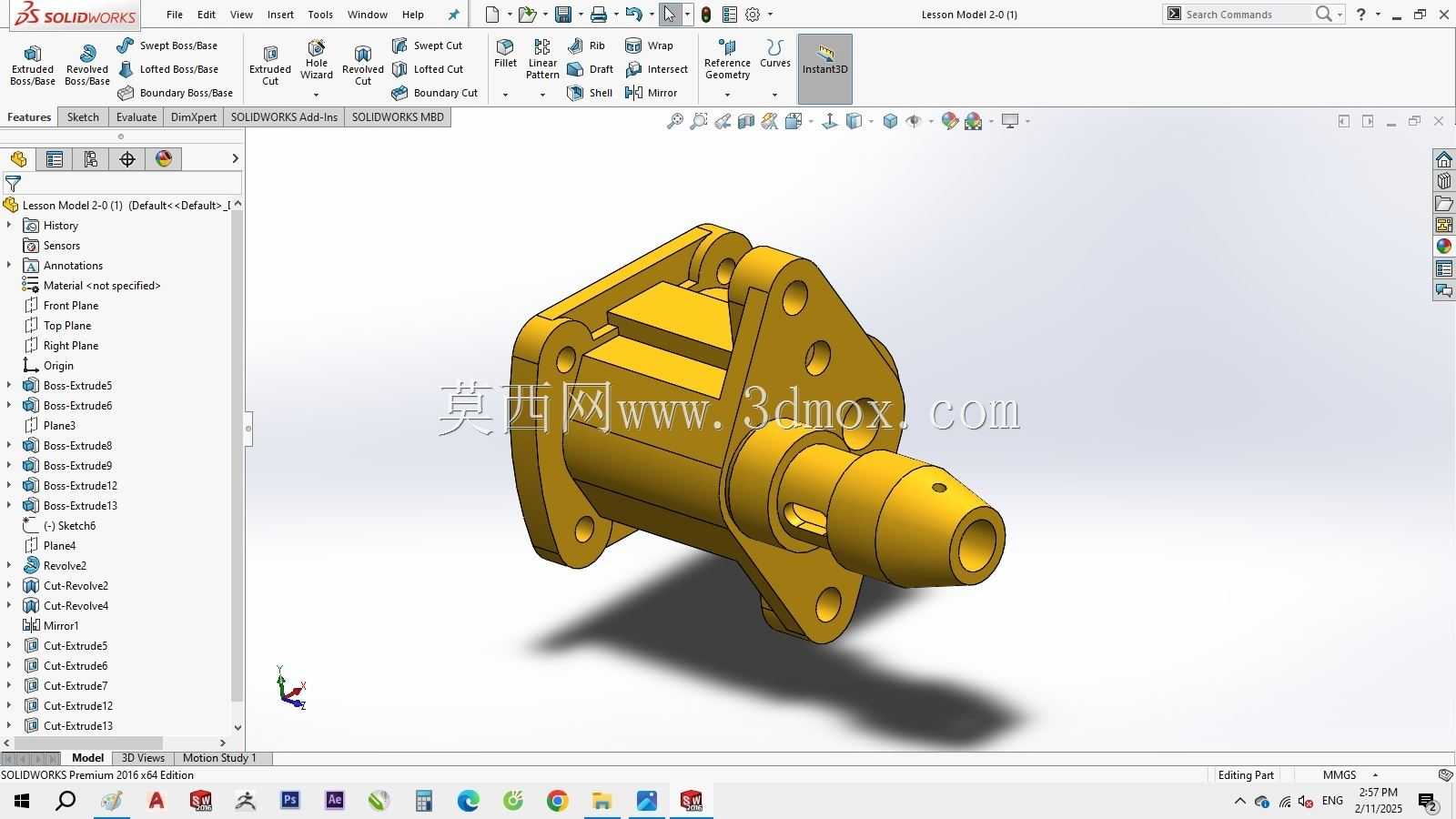Screen dimensions: 1456x819
Task: Expand the Boss-Extrude5 feature
Action: pos(9,386)
